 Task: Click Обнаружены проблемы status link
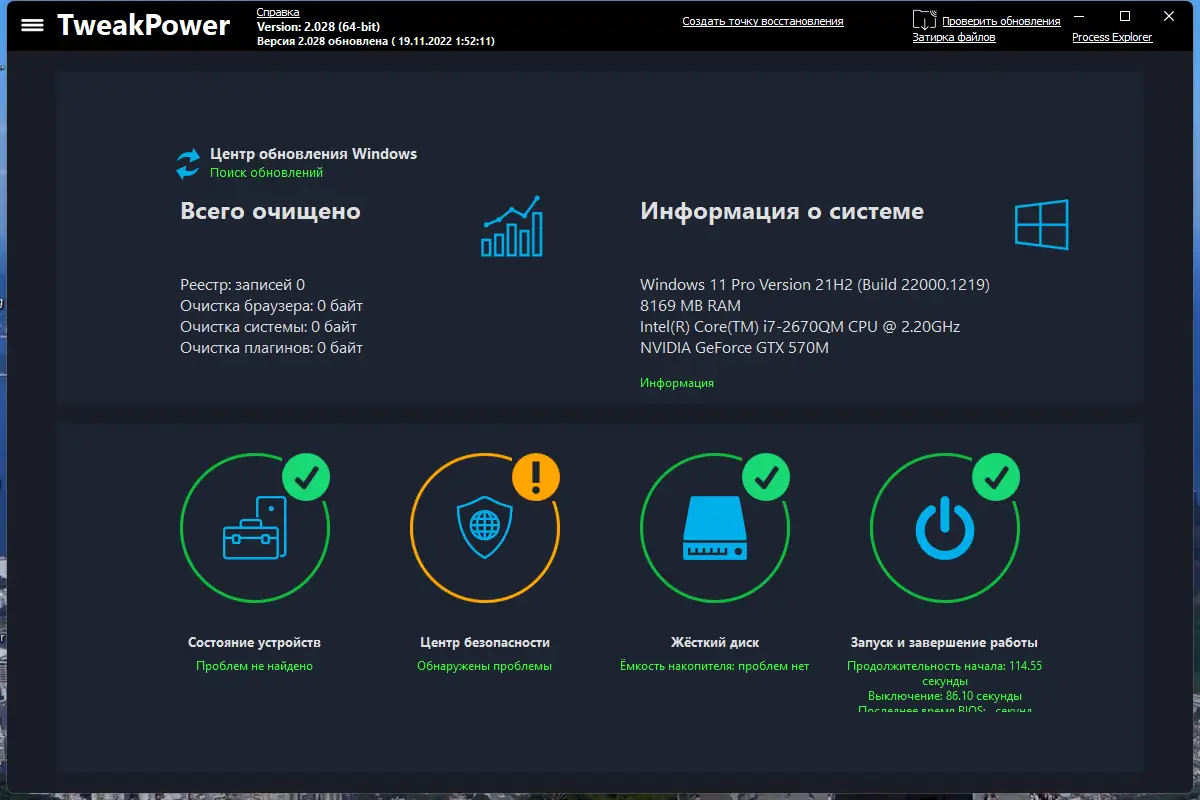(484, 666)
